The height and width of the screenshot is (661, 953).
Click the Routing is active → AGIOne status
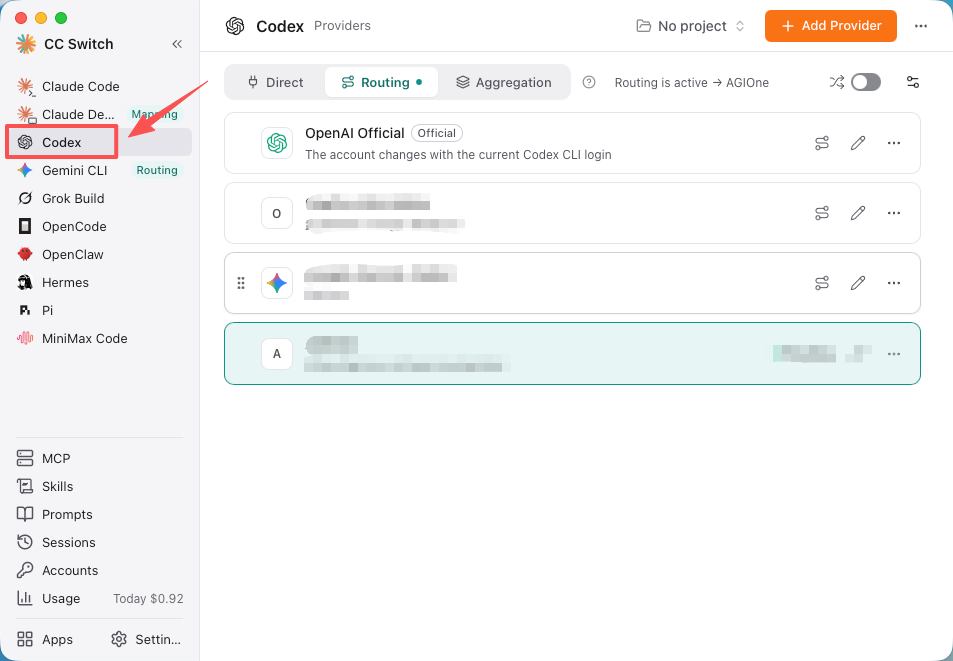point(692,83)
